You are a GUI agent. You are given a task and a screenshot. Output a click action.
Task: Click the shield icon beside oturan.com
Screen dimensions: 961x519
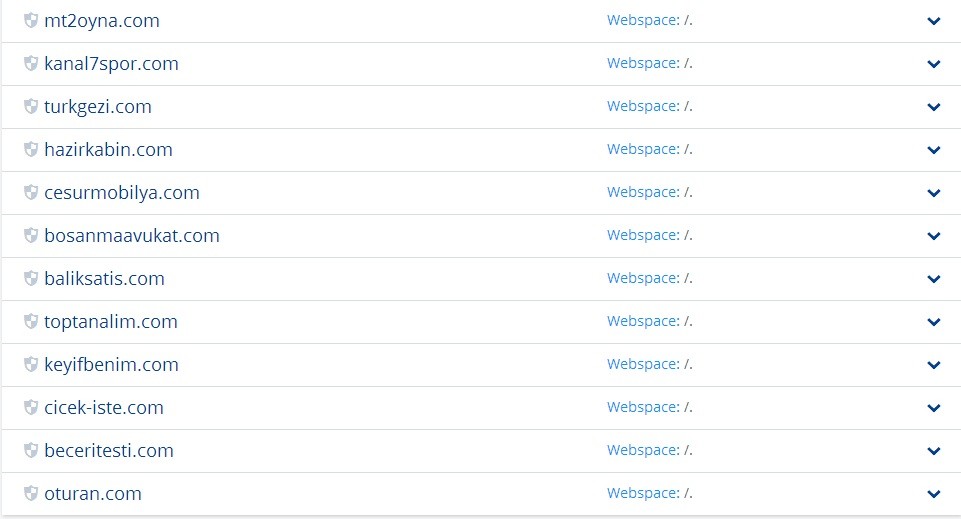31,493
